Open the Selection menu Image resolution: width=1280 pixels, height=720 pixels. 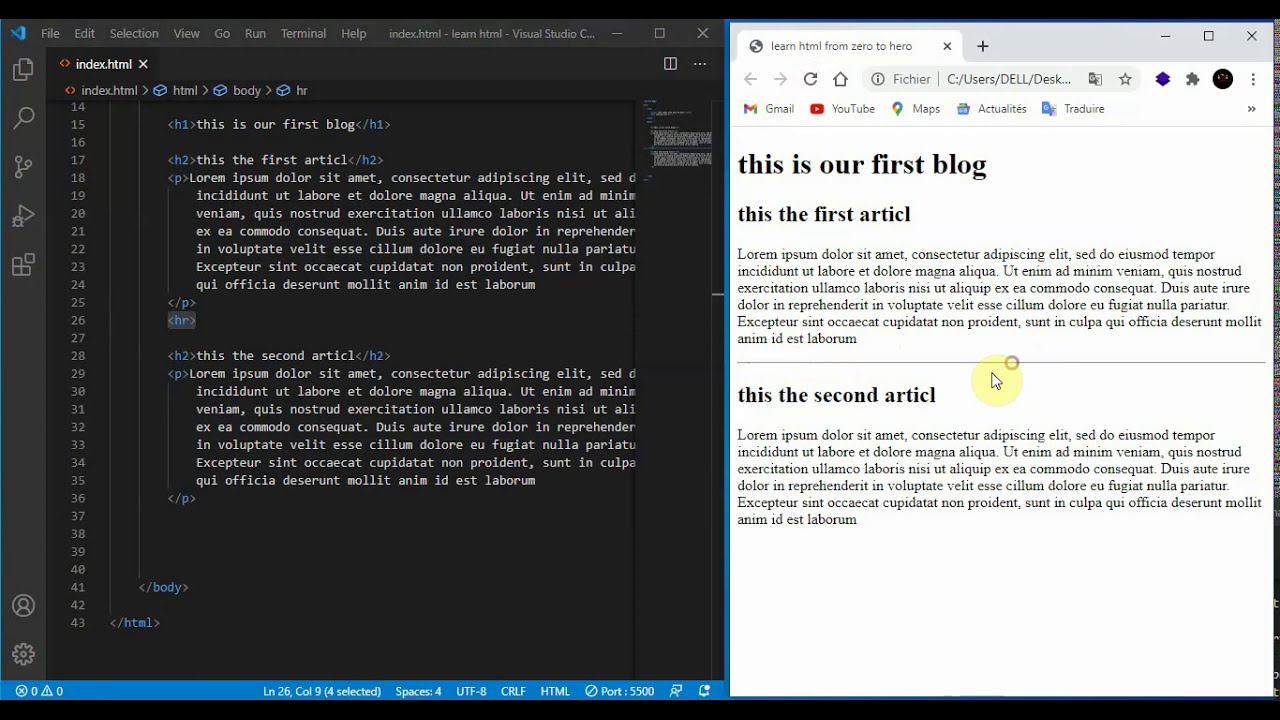(x=134, y=33)
